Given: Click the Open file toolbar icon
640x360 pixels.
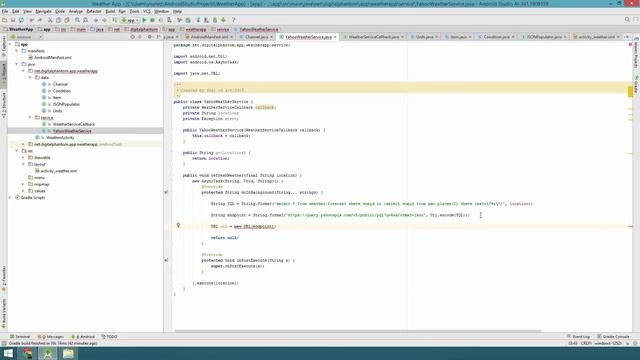Looking at the screenshot, I should [4, 20].
